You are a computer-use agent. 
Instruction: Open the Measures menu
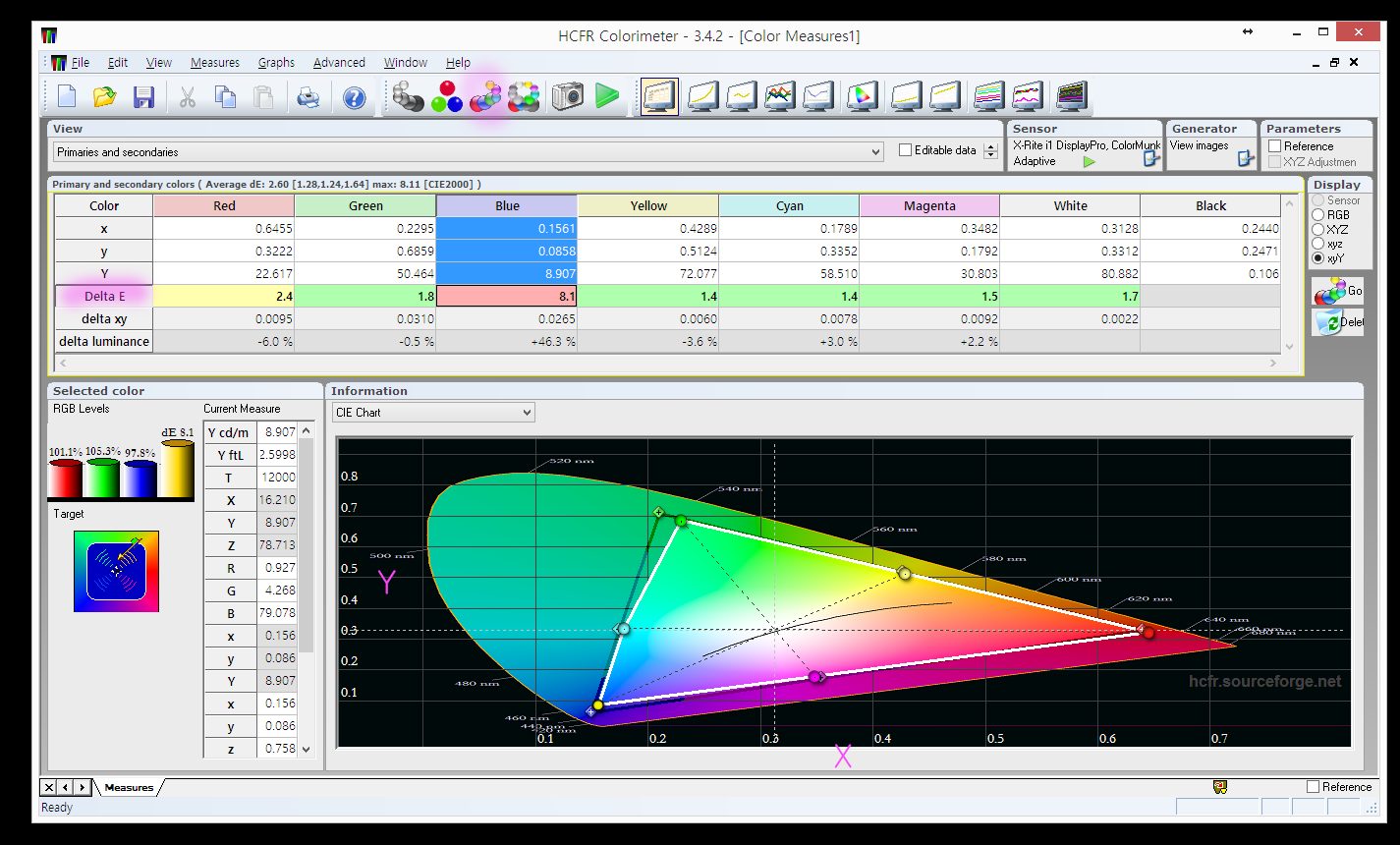[214, 63]
